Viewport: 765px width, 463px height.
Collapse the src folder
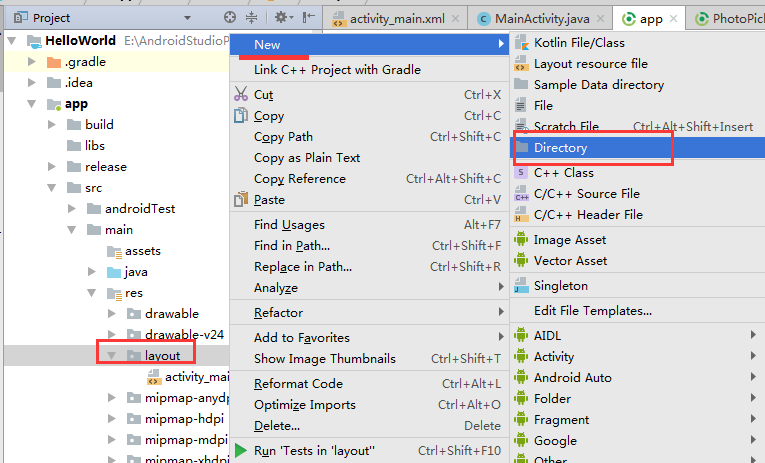point(52,187)
